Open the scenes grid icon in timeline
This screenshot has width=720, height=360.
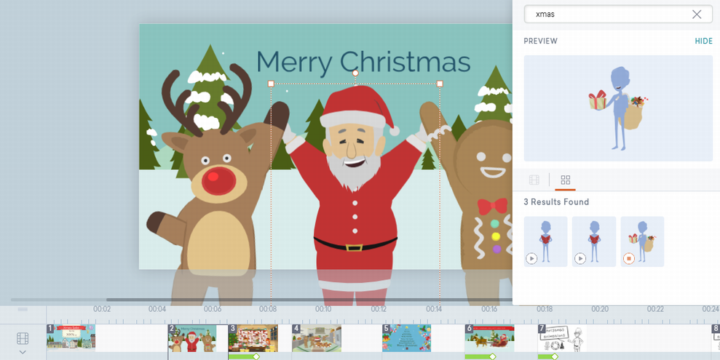coord(22,339)
